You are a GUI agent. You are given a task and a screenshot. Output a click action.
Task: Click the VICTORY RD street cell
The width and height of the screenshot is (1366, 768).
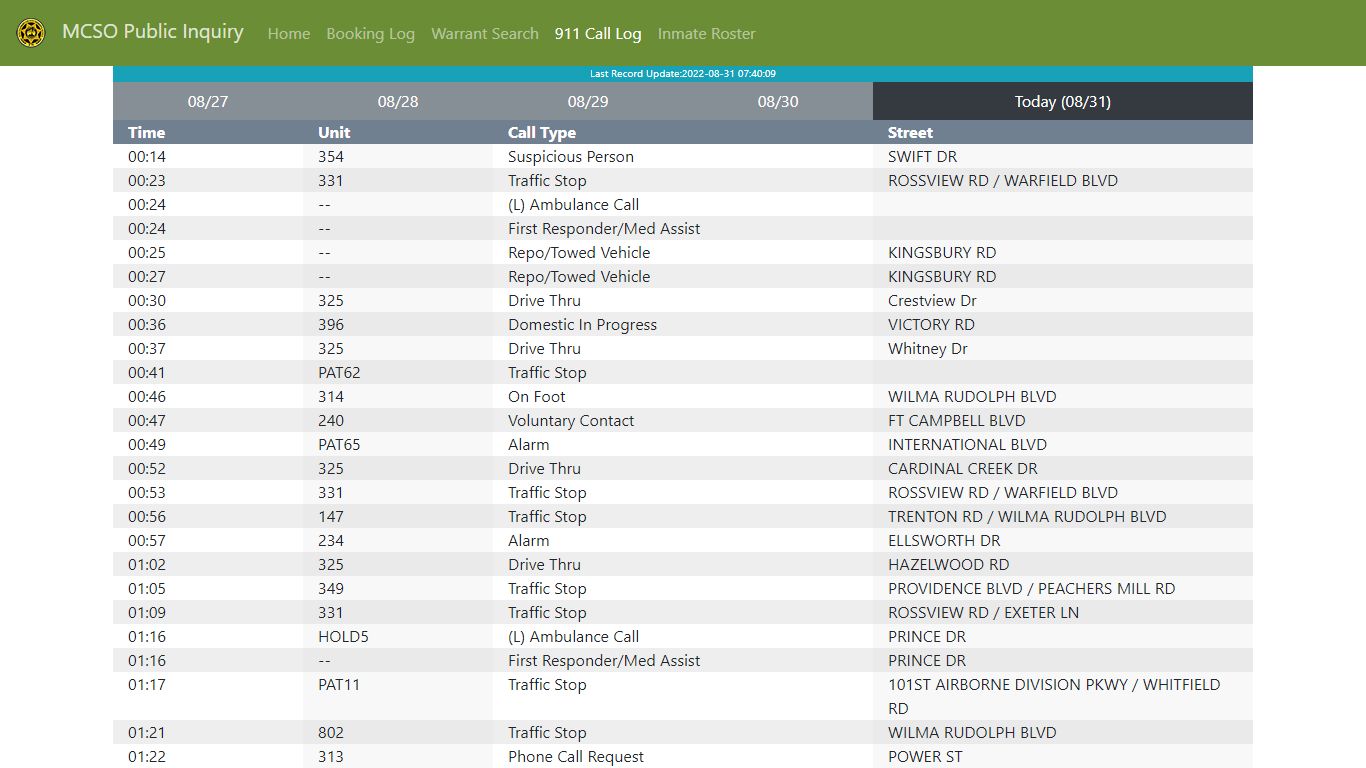tap(1063, 324)
